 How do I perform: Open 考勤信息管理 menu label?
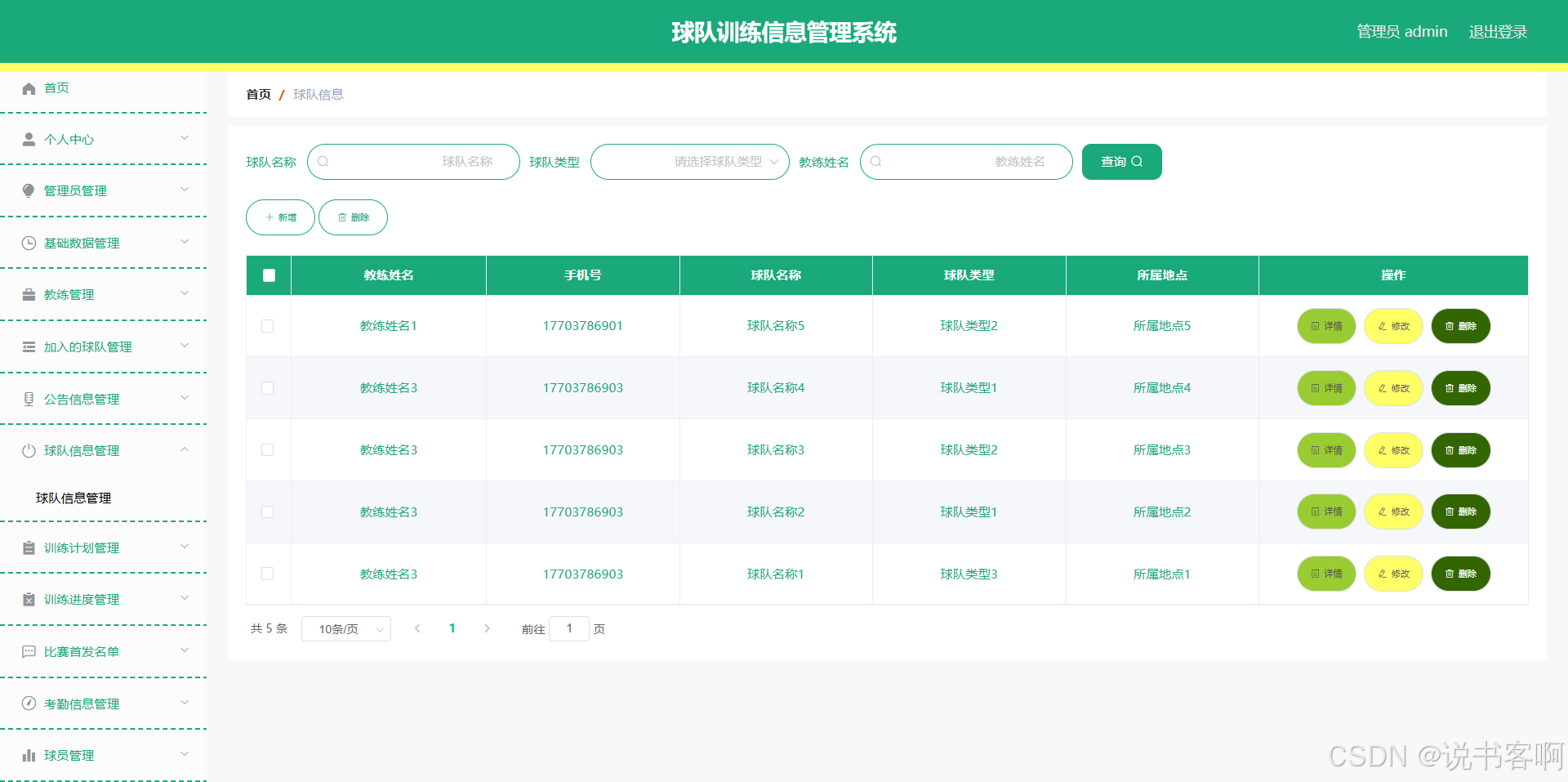[82, 704]
